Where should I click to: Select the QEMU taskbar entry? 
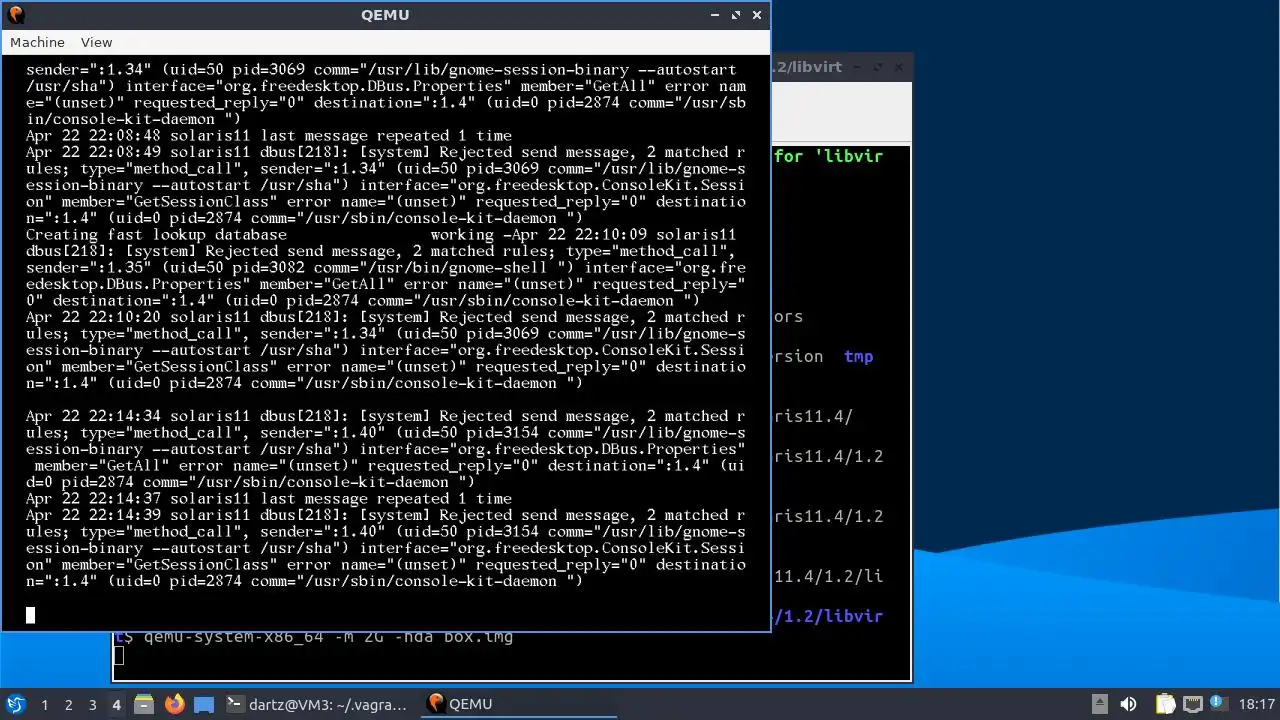pyautogui.click(x=520, y=704)
